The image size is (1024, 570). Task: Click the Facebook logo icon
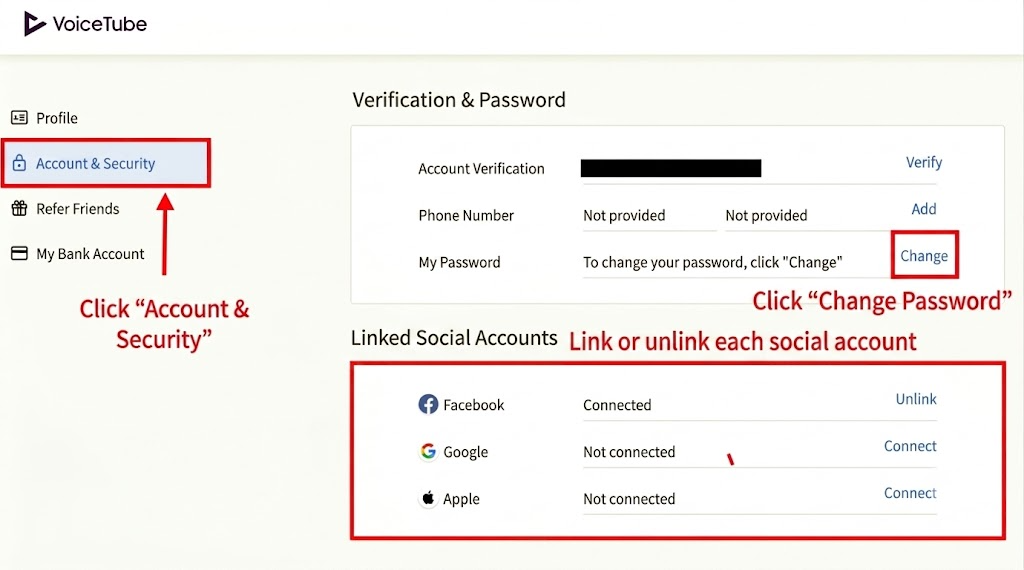[428, 404]
